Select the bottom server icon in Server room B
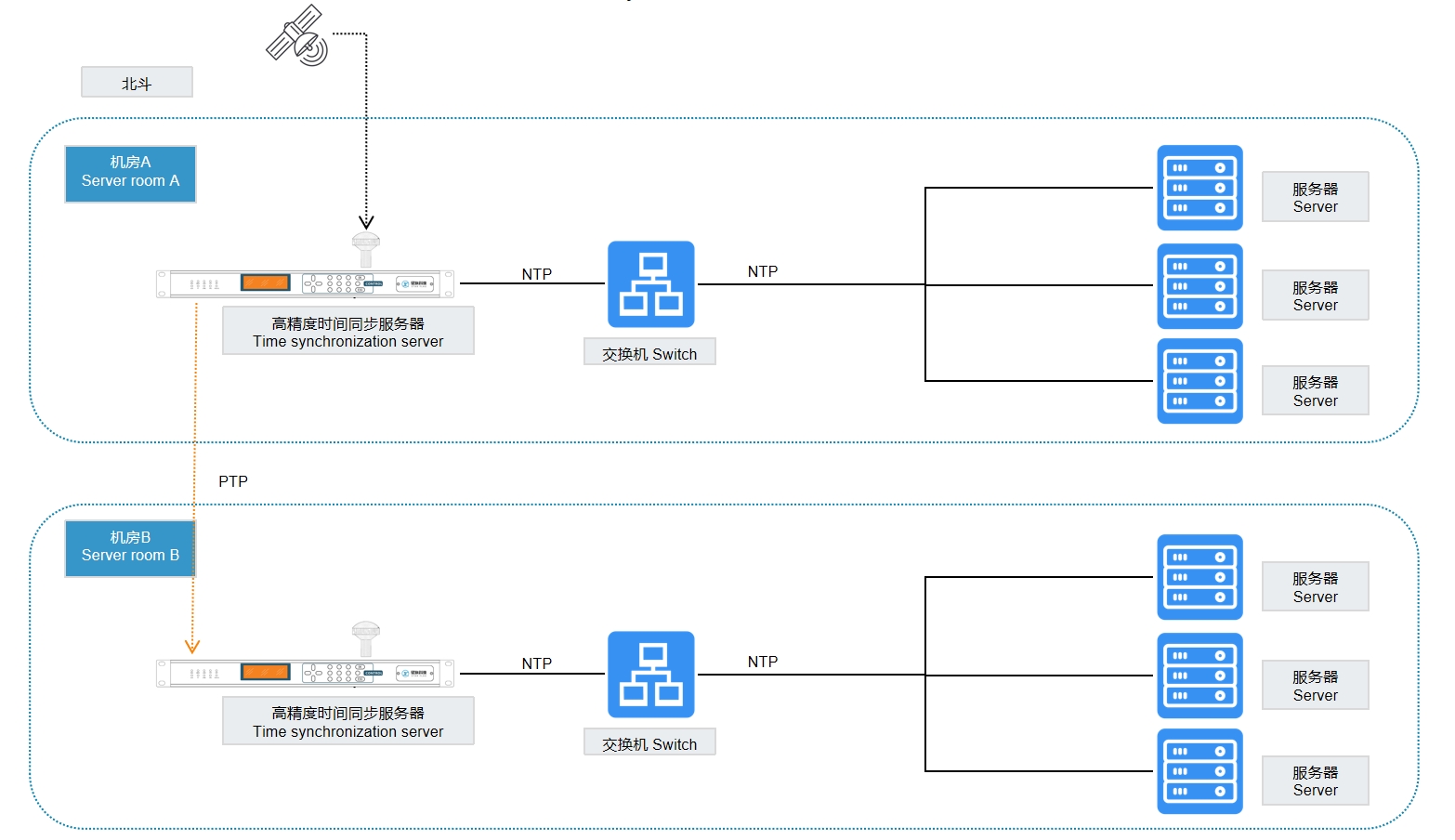 pos(1199,771)
